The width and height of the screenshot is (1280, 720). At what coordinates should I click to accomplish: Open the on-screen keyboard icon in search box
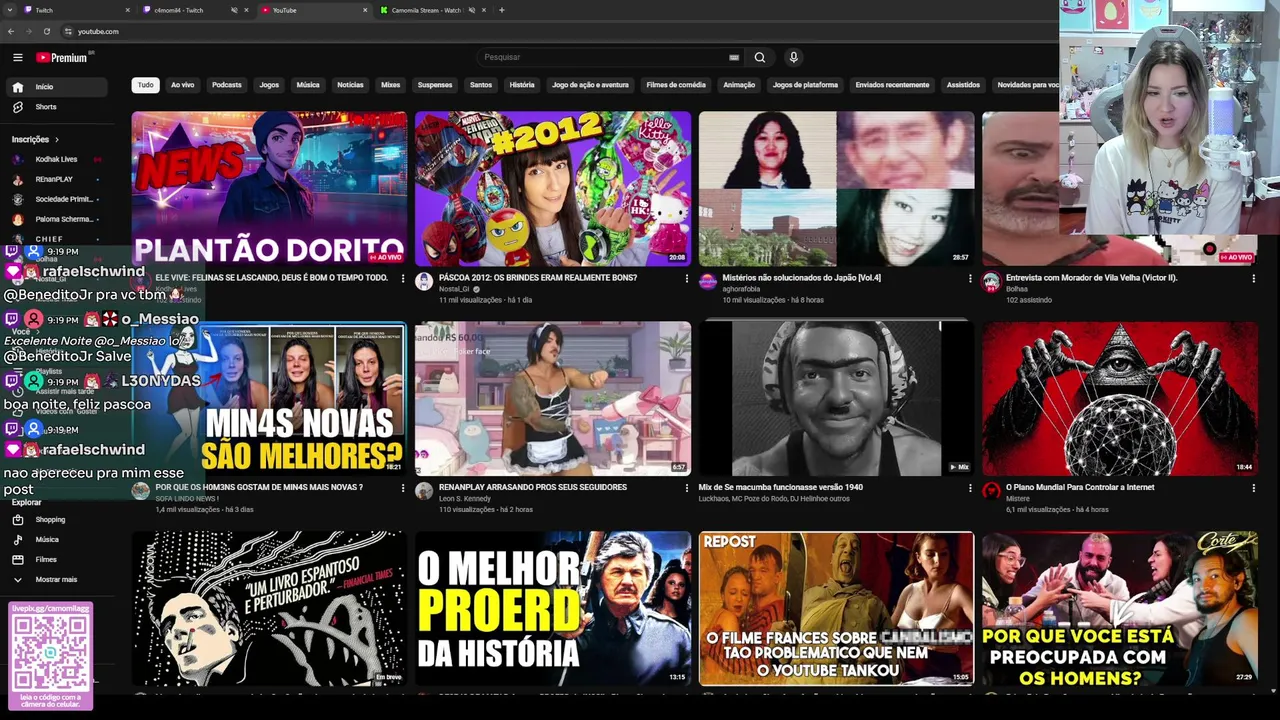tap(734, 57)
